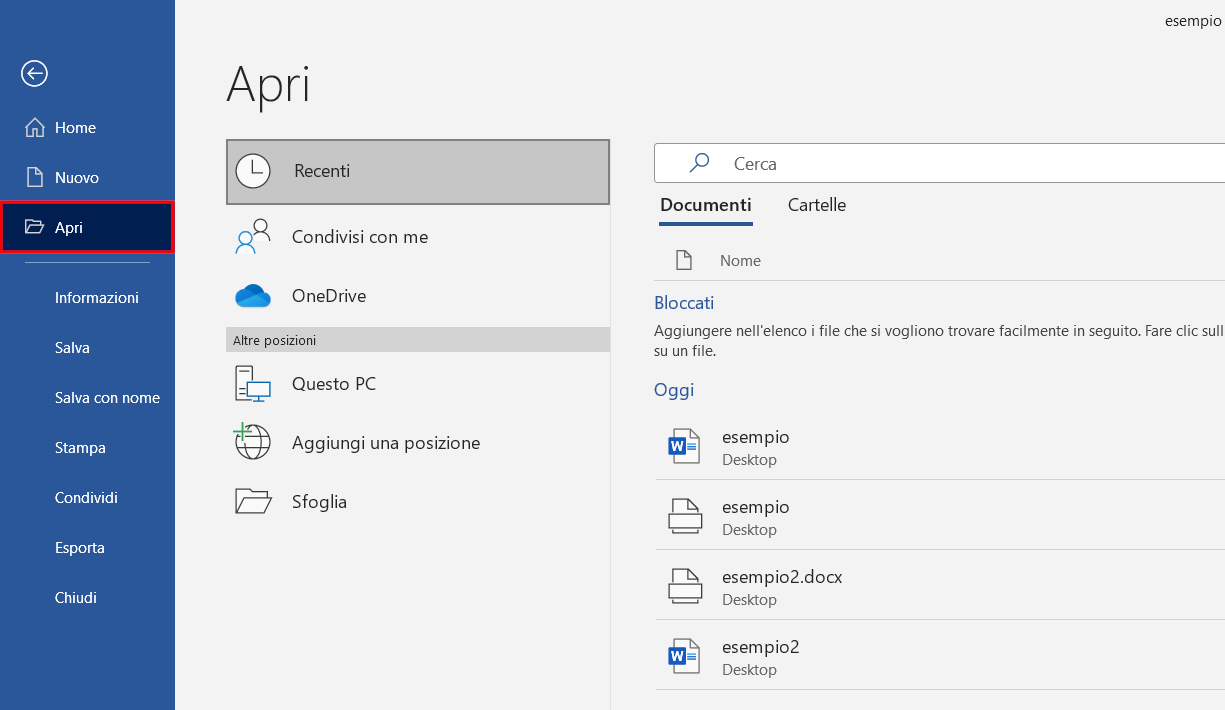The width and height of the screenshot is (1225, 710).
Task: Open the esempio file with the printer icon
Action: tap(940, 515)
